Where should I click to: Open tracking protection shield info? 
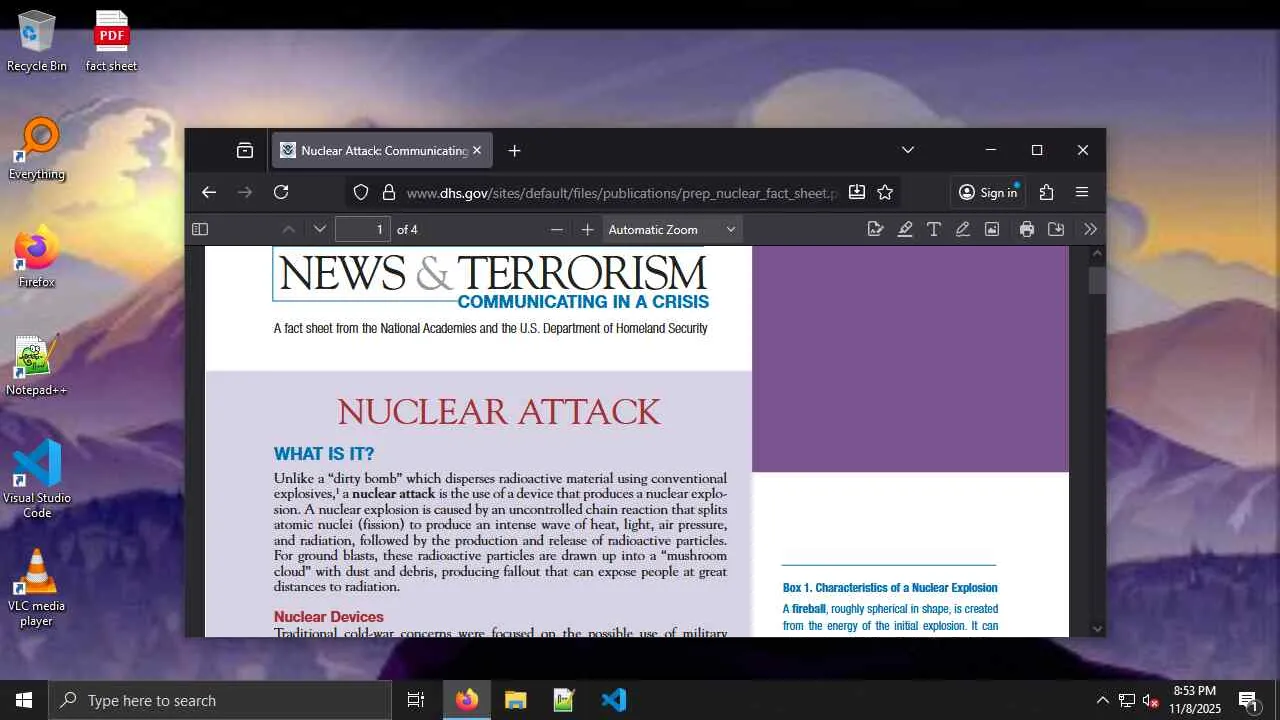pyautogui.click(x=361, y=192)
